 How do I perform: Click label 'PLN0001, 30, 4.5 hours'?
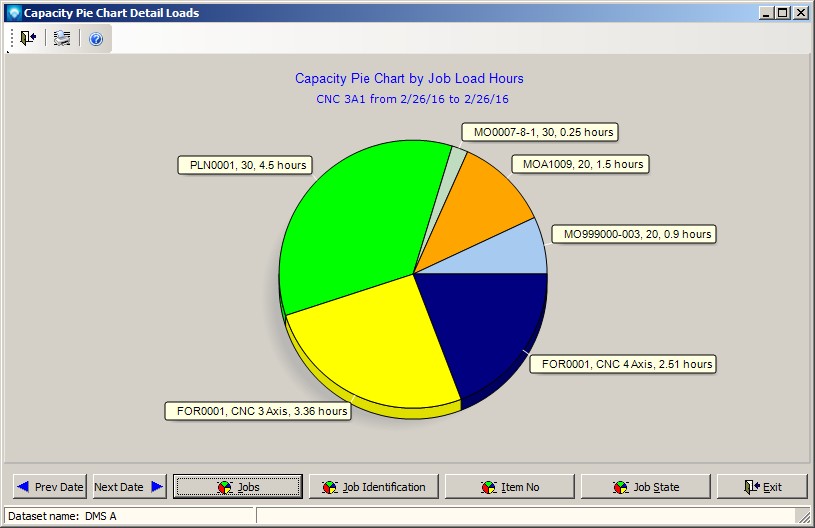(245, 165)
